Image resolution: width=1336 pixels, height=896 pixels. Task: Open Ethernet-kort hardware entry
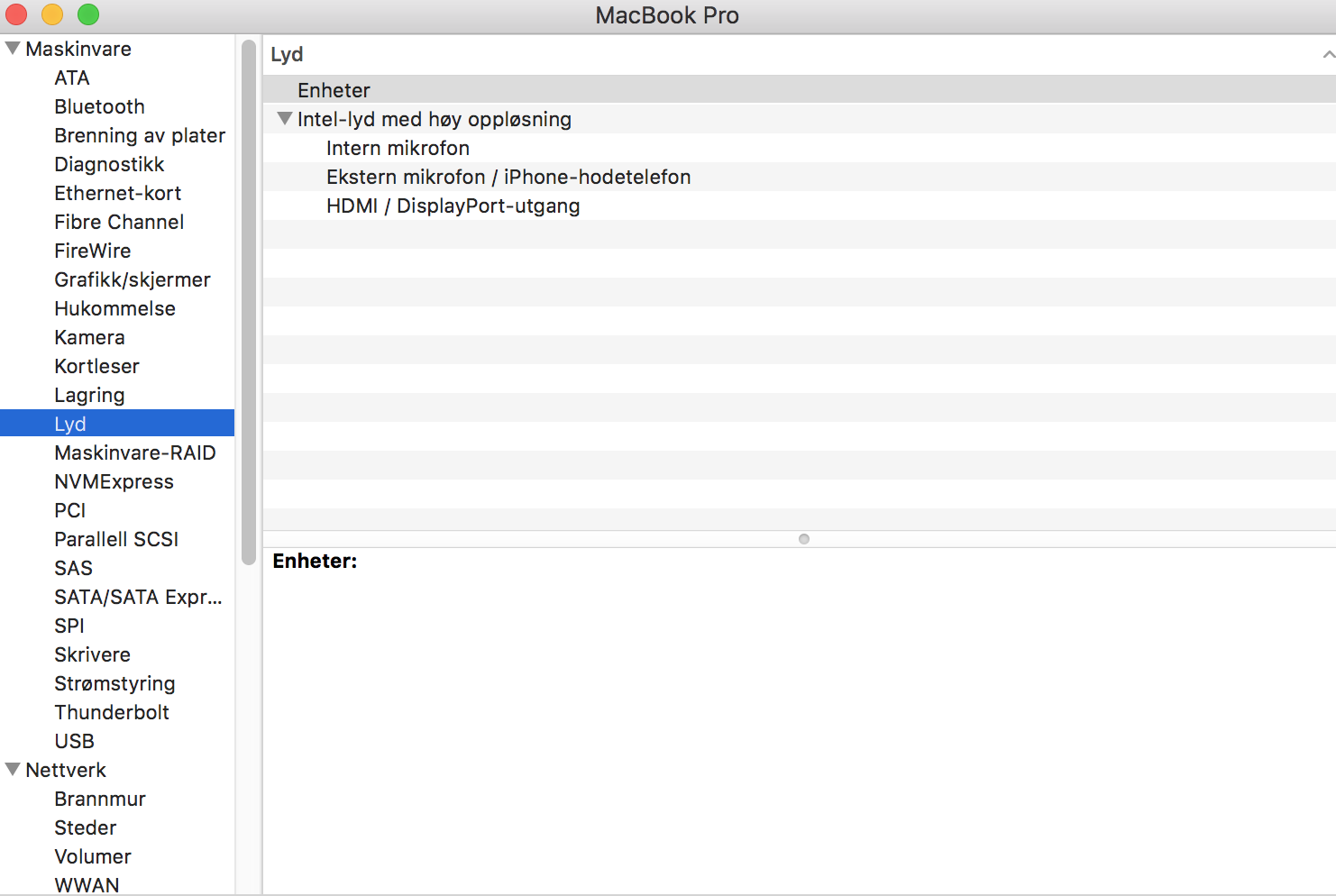[117, 193]
